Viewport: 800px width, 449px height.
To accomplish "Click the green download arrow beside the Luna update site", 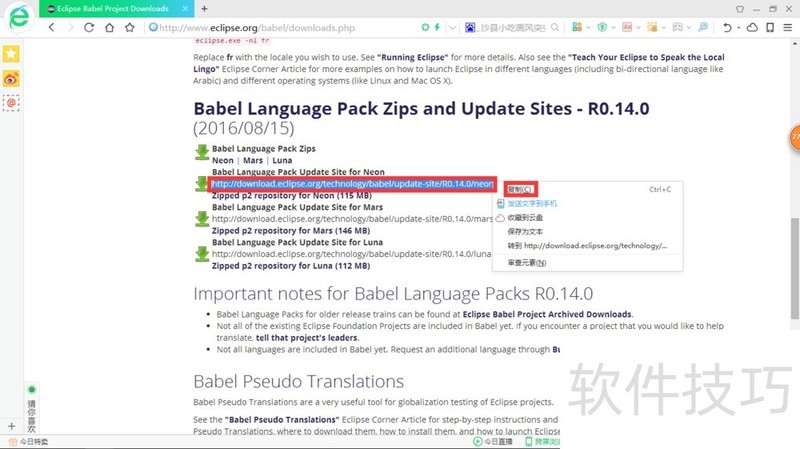I will (x=202, y=254).
